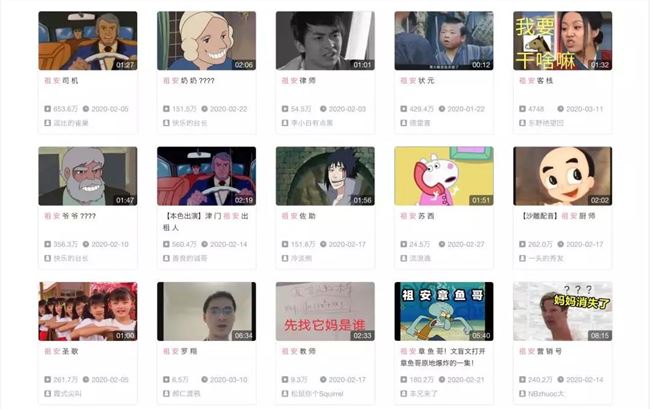Click the play count icon under 祖安状元
Screen dimensions: 650x409
coord(403,109)
